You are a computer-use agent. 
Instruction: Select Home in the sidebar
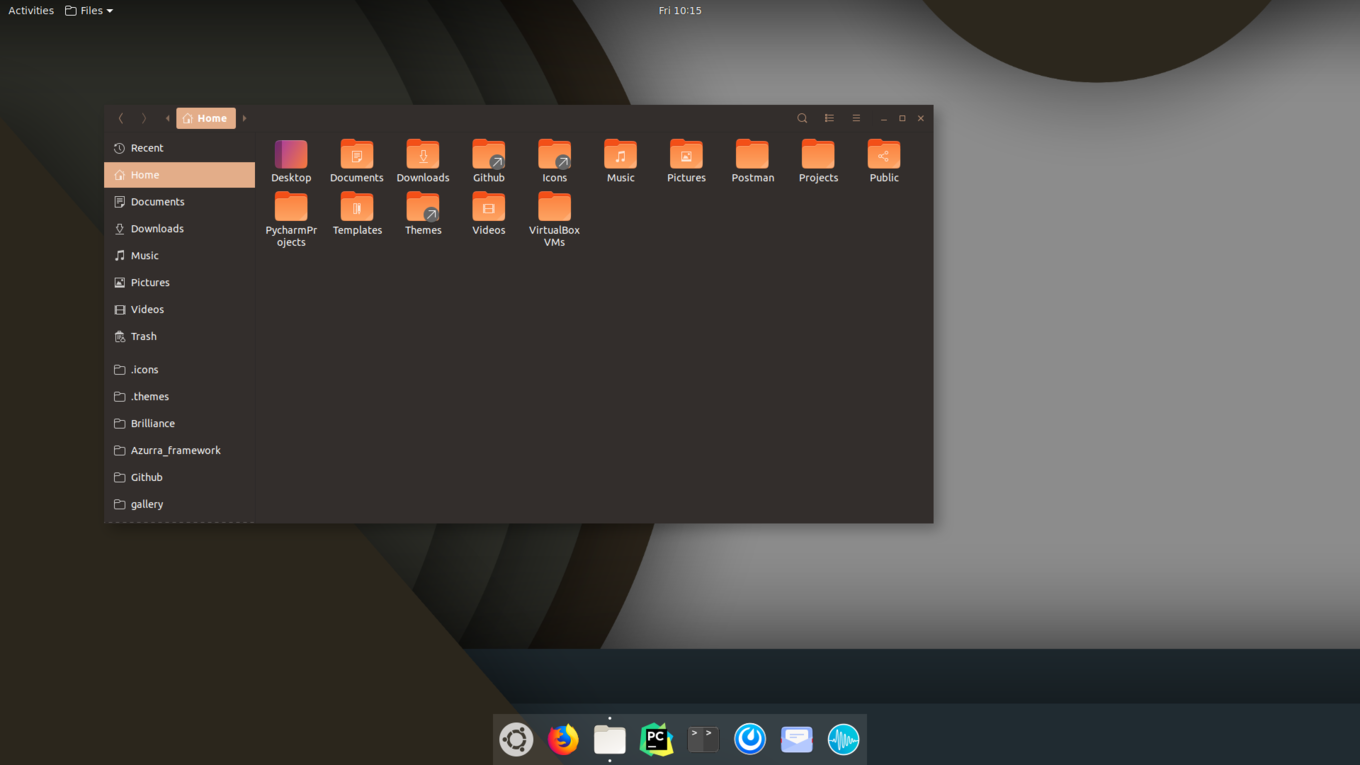click(x=180, y=175)
